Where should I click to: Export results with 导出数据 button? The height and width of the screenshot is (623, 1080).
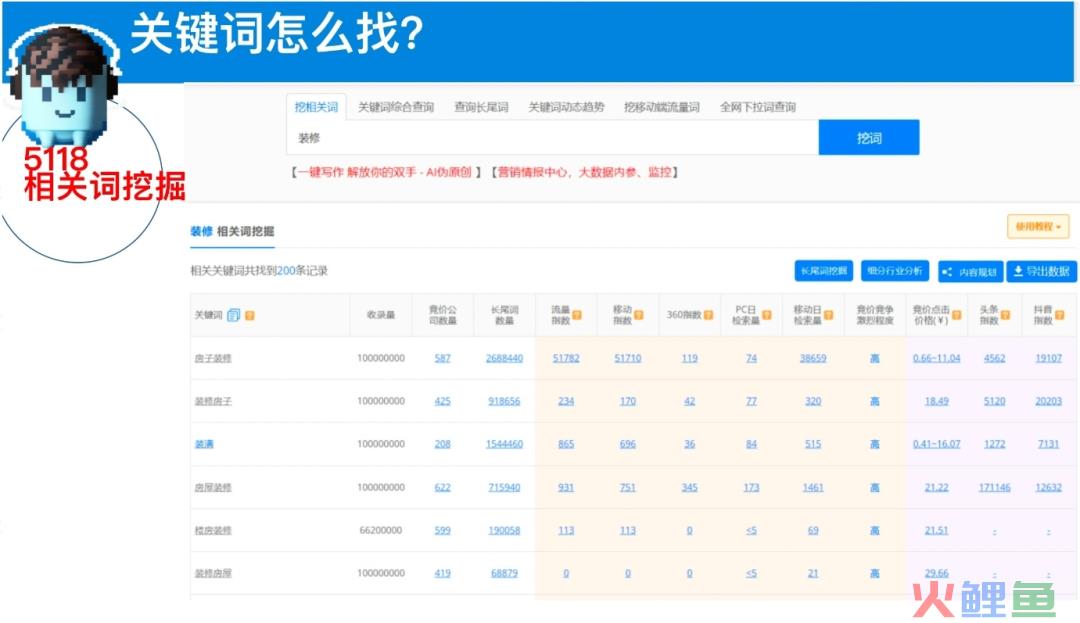(1041, 272)
